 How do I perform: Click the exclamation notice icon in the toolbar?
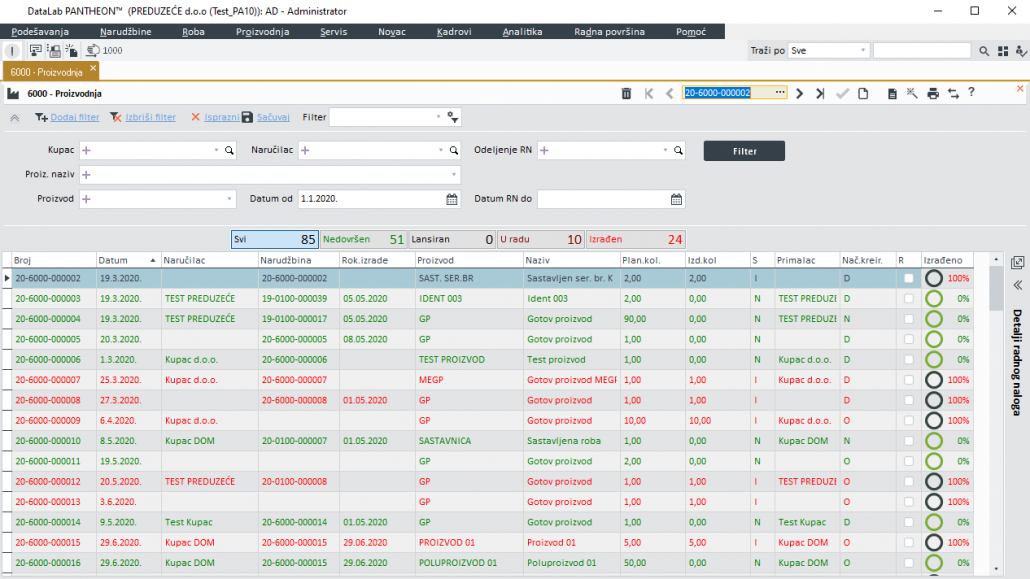click(12, 51)
